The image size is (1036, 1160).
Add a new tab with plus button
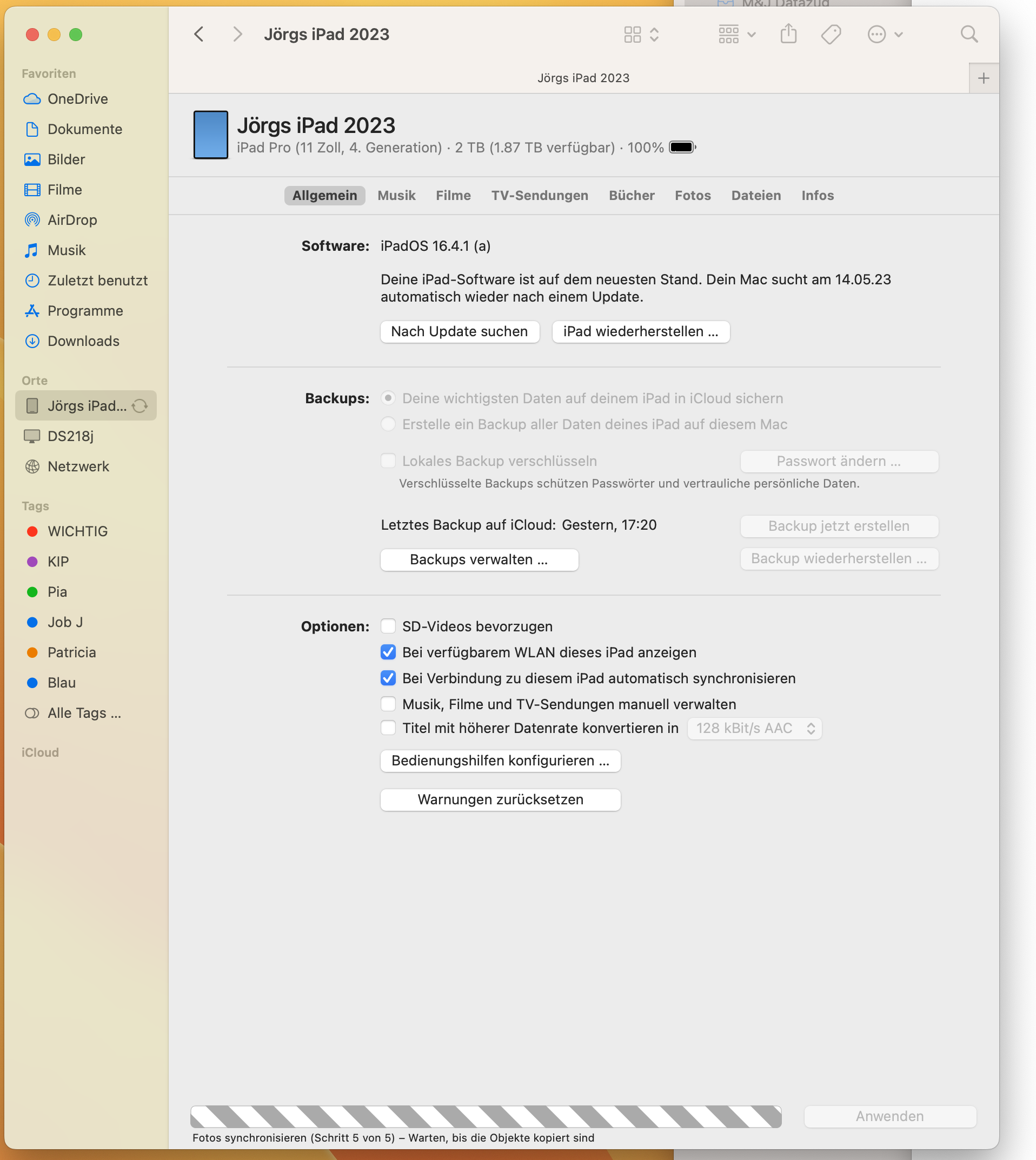tap(984, 78)
